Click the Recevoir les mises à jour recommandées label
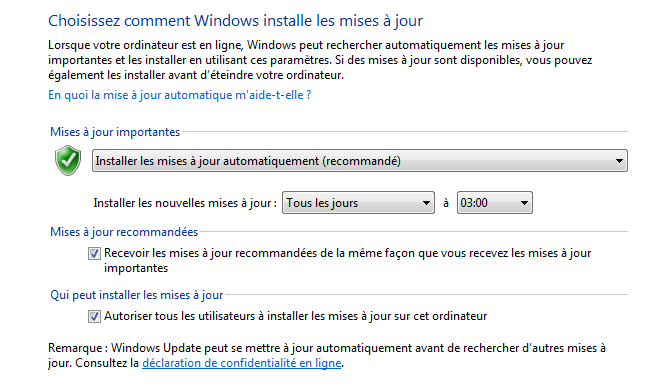 347,260
